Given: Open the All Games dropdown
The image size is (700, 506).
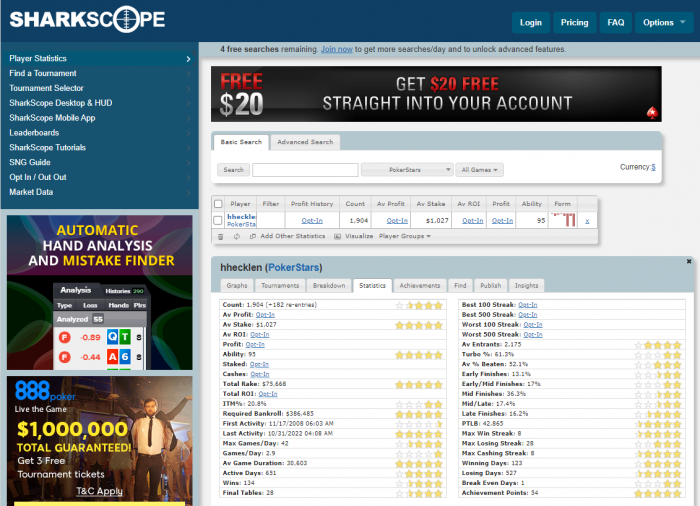Looking at the screenshot, I should (479, 170).
